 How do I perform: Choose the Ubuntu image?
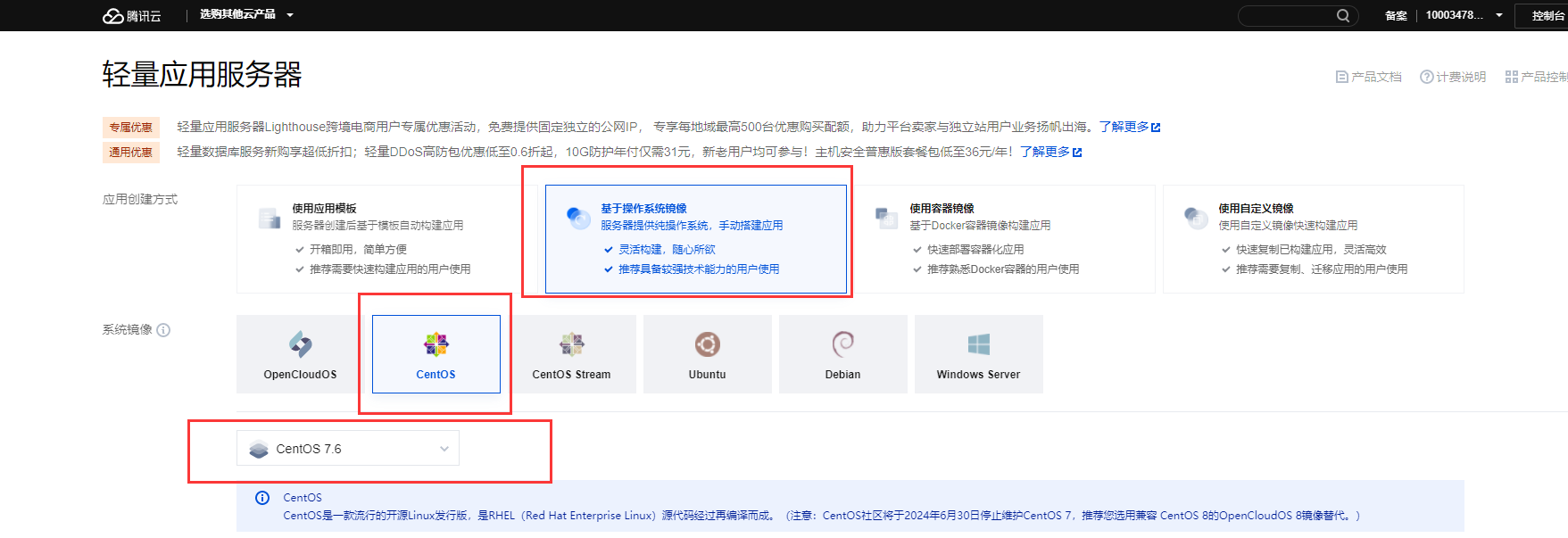coord(708,354)
